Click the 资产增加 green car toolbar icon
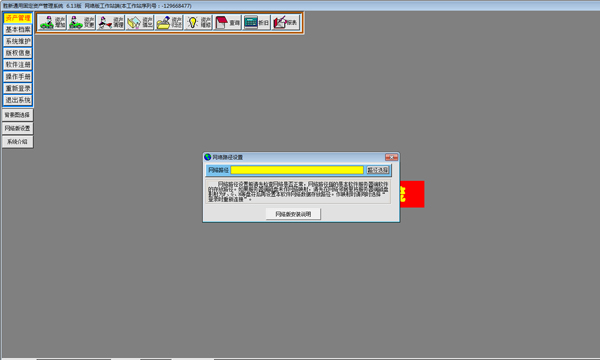This screenshot has width=600, height=360. pyautogui.click(x=52, y=23)
